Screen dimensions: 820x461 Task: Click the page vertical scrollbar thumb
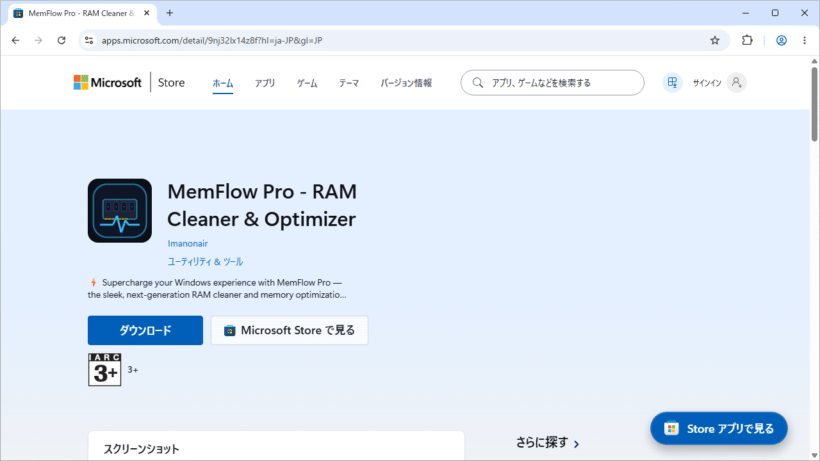click(814, 103)
